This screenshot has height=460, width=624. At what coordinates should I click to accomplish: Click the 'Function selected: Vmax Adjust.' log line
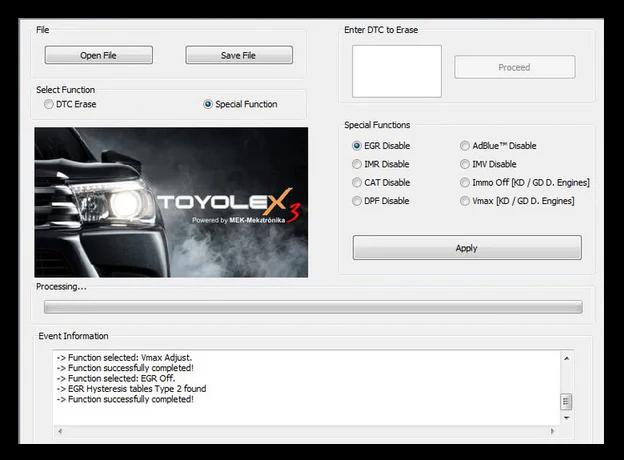(x=124, y=357)
